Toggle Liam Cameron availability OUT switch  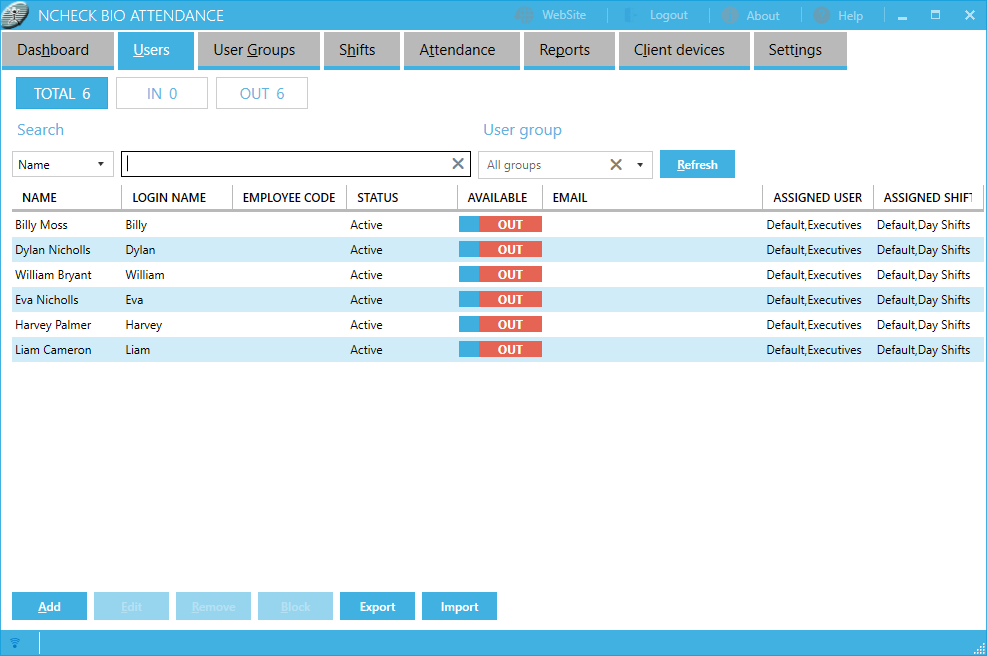pos(500,350)
